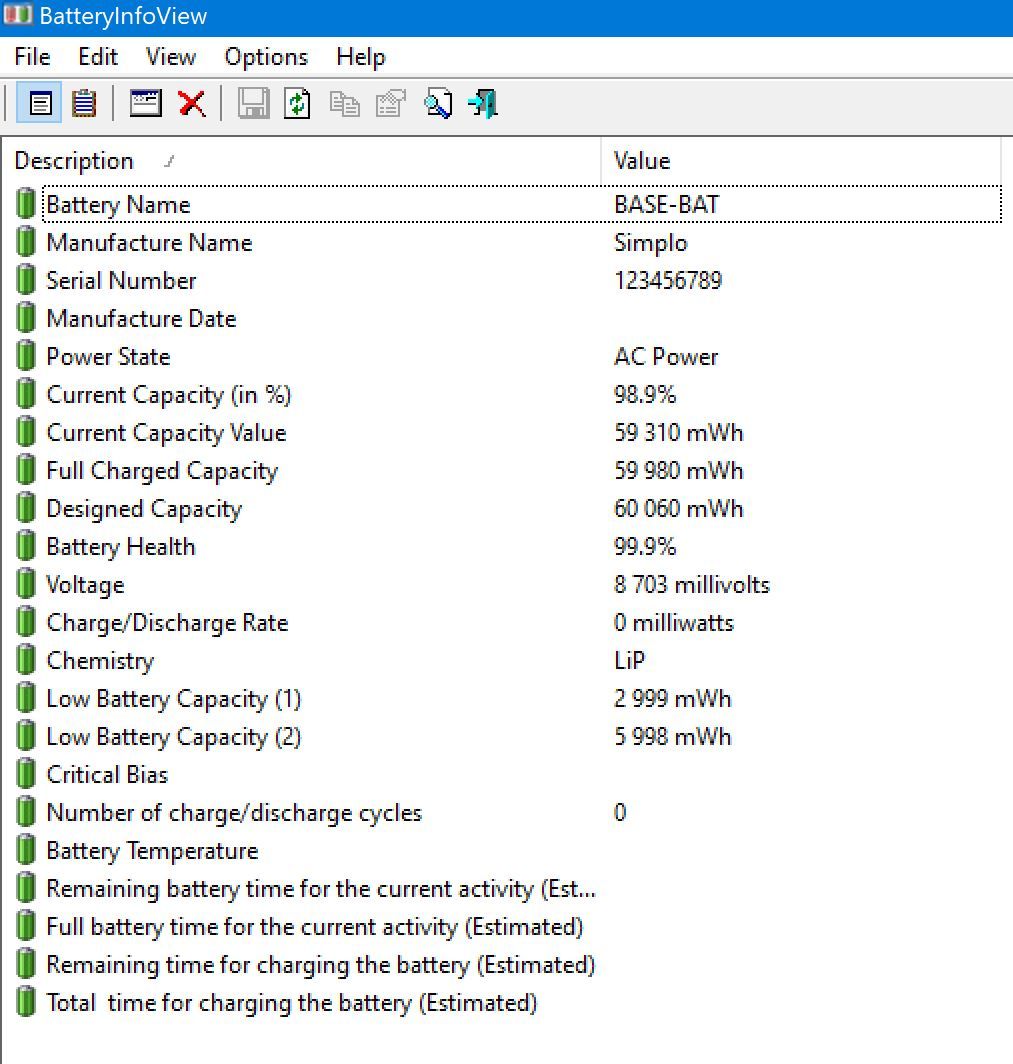Click the AC Power value
Viewport: 1013px width, 1064px height.
(x=666, y=356)
